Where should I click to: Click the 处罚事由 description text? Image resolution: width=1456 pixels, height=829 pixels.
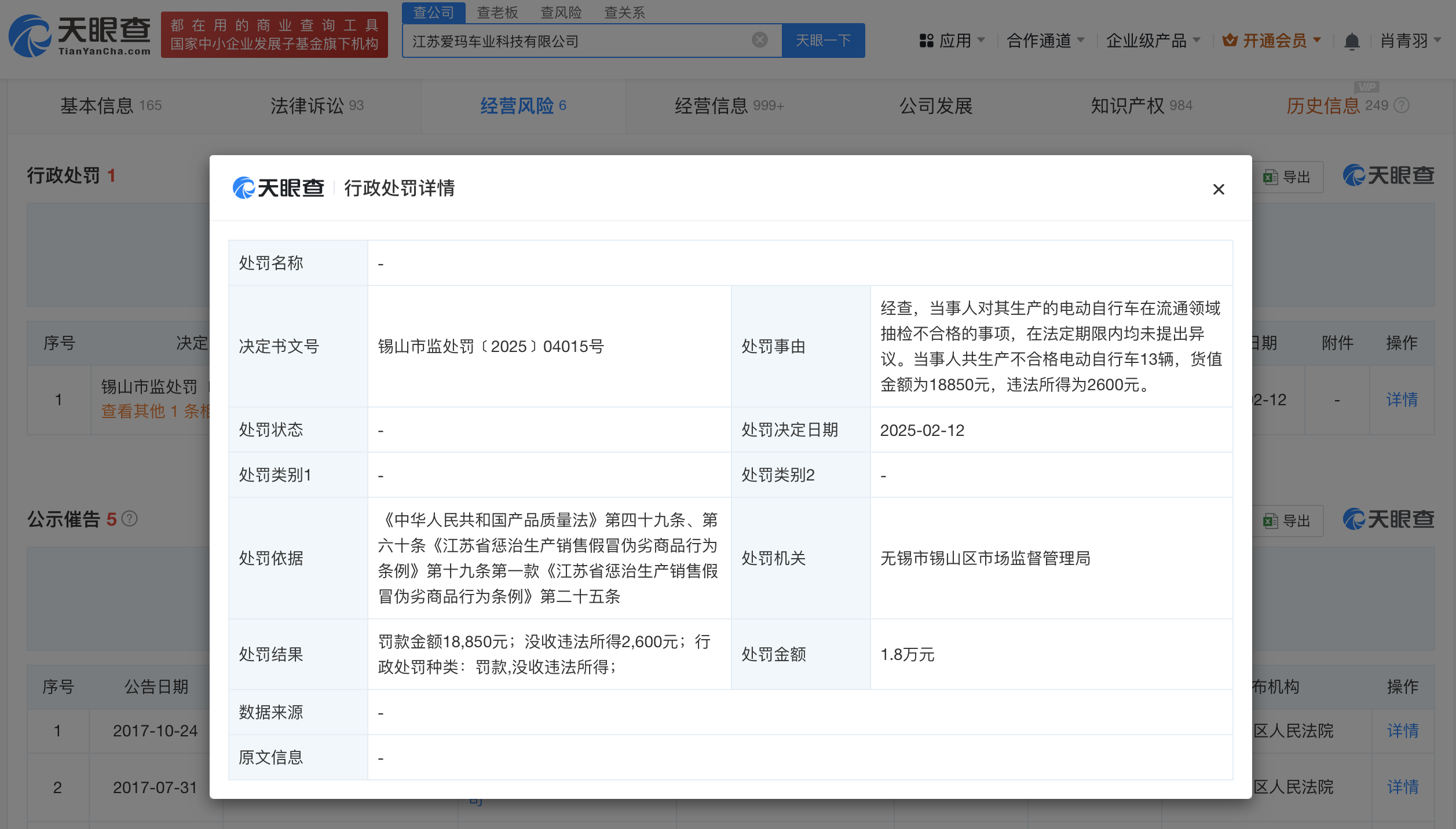pyautogui.click(x=1051, y=346)
